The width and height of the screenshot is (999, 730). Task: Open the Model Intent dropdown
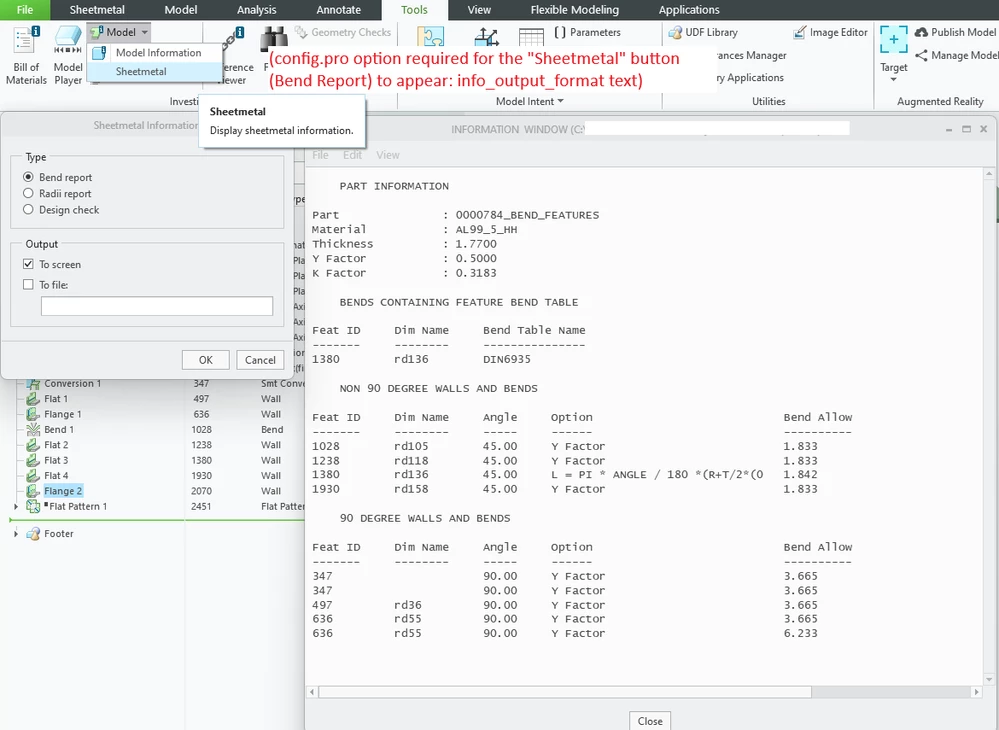(x=528, y=100)
